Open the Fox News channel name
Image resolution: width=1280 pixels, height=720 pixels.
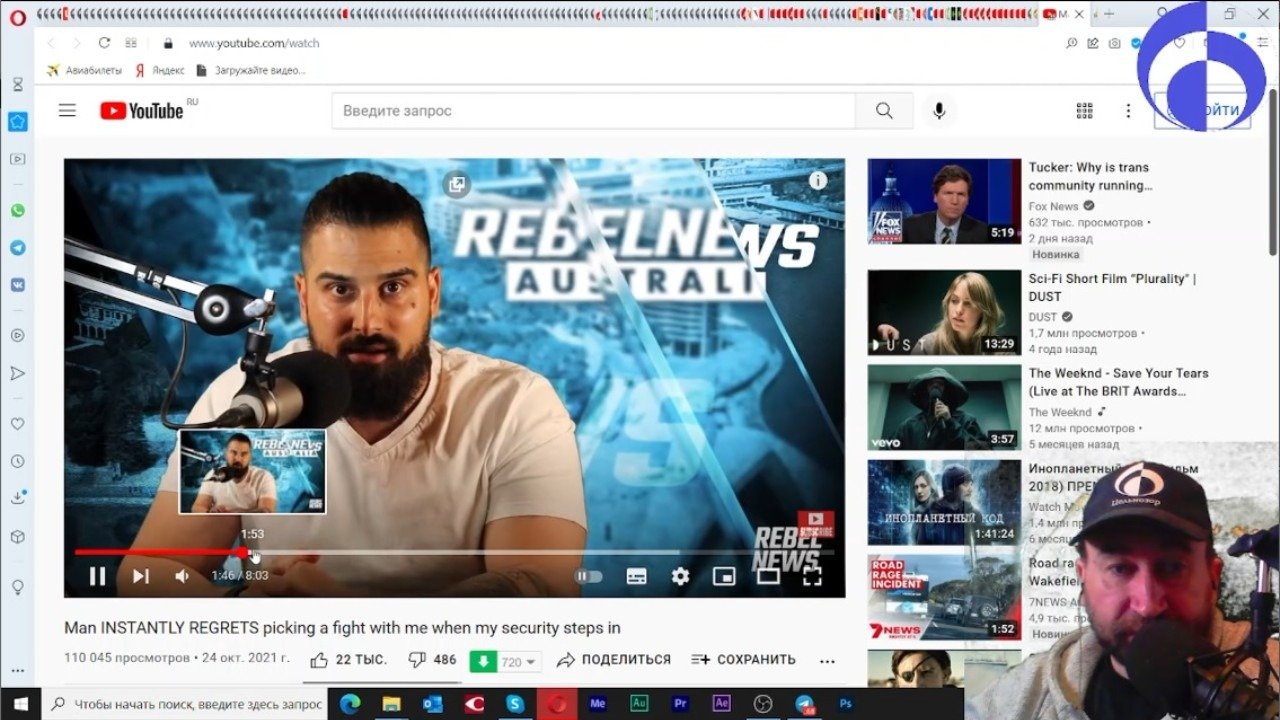point(1054,206)
